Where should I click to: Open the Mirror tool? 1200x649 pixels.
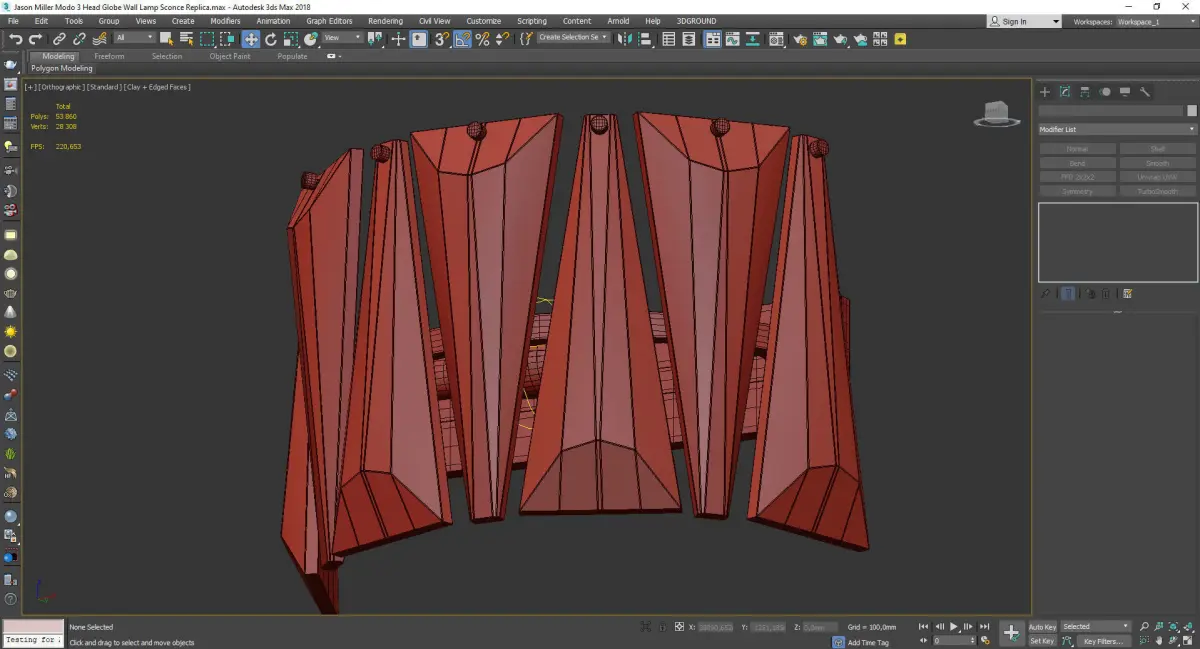coord(625,39)
